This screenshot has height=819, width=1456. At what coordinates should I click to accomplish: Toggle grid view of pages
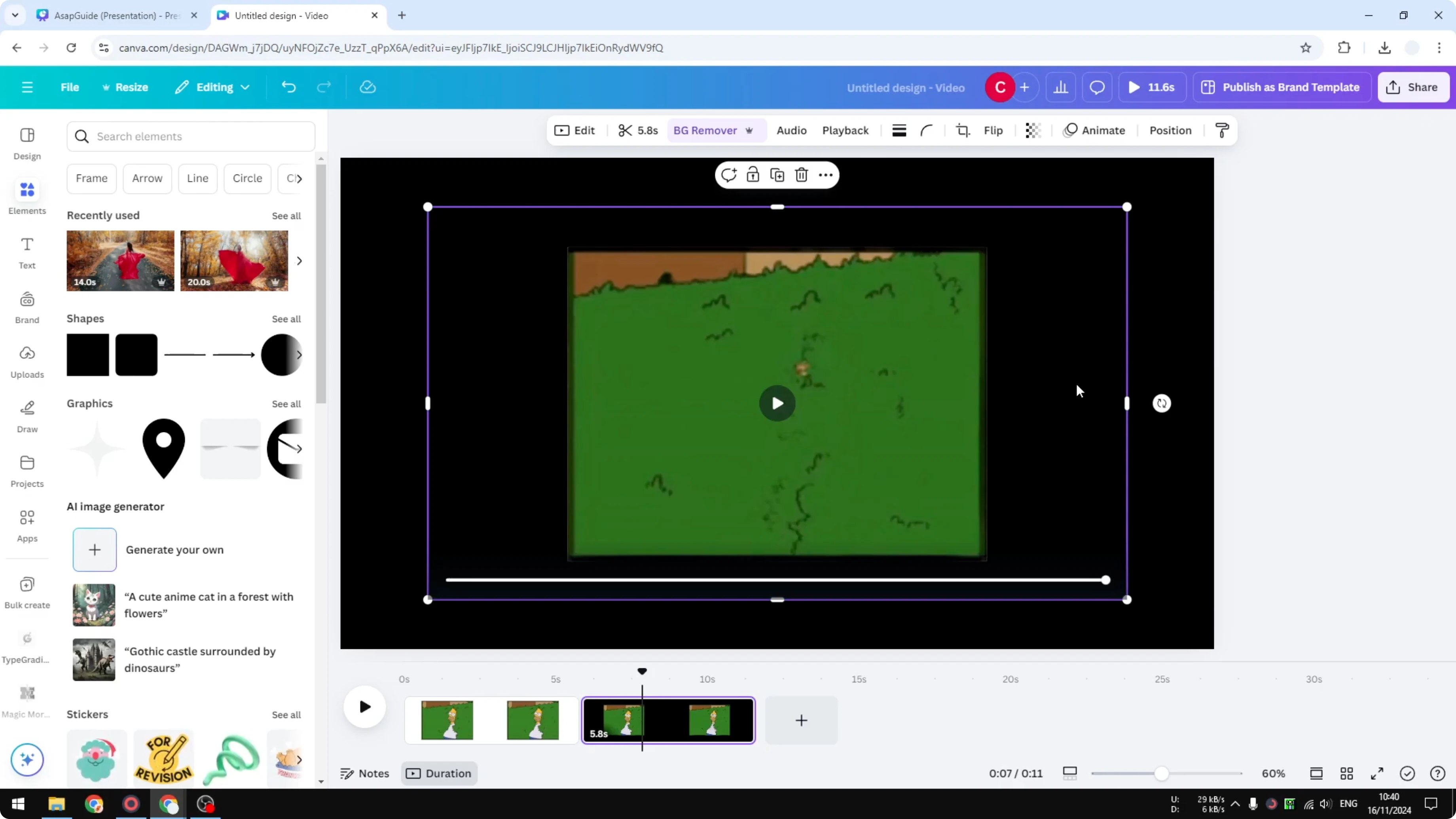pos(1346,773)
